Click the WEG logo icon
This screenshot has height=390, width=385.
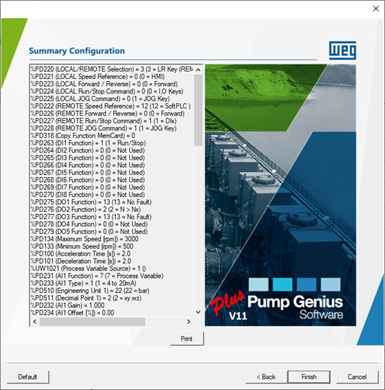(342, 50)
